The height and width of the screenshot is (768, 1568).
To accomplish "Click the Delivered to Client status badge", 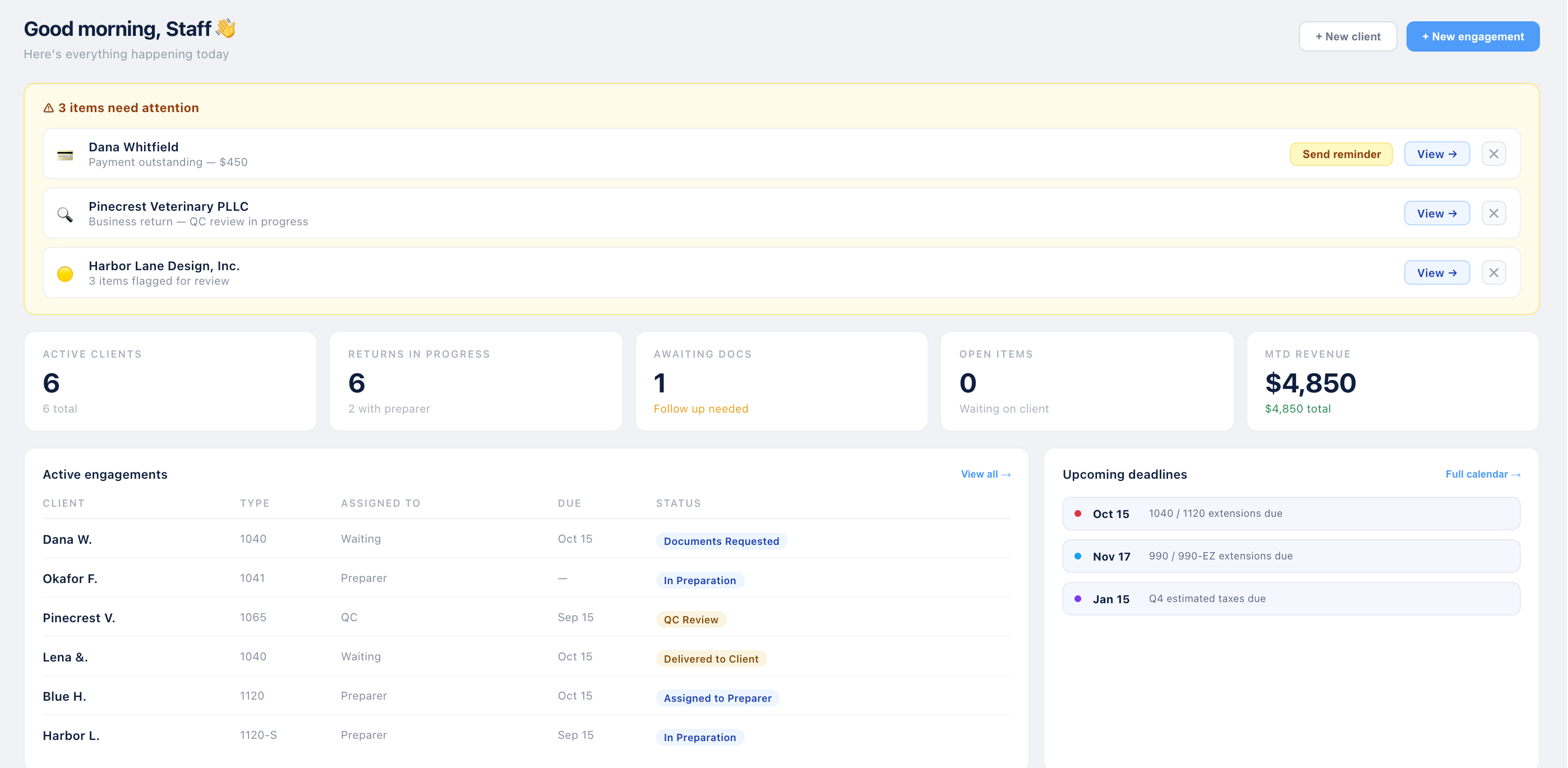I will (x=711, y=659).
